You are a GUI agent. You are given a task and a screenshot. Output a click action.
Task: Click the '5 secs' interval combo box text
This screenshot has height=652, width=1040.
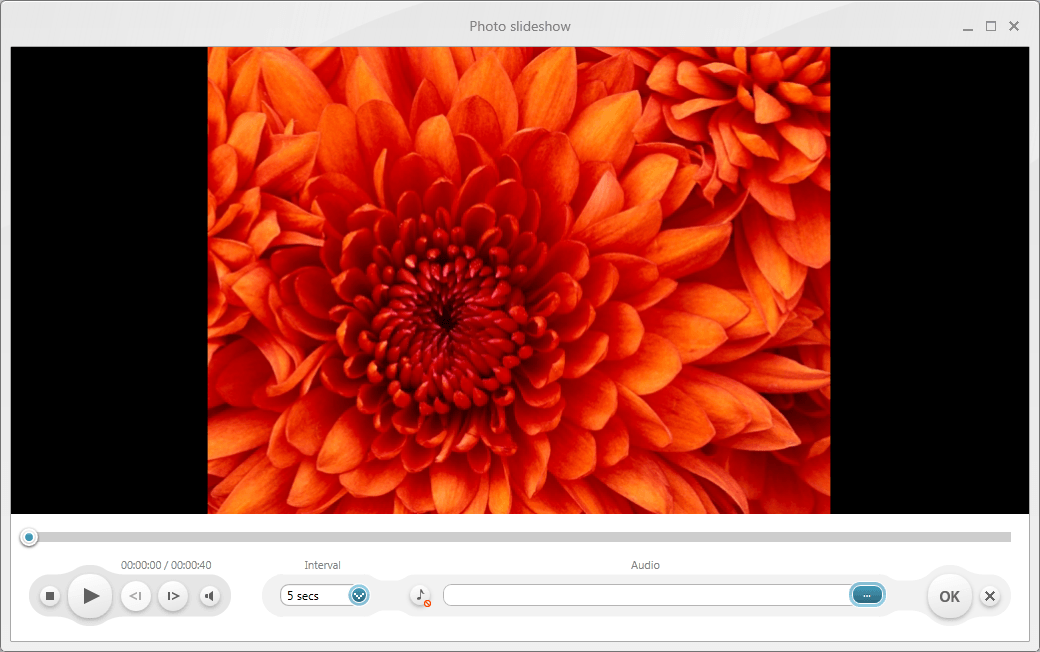coord(312,596)
